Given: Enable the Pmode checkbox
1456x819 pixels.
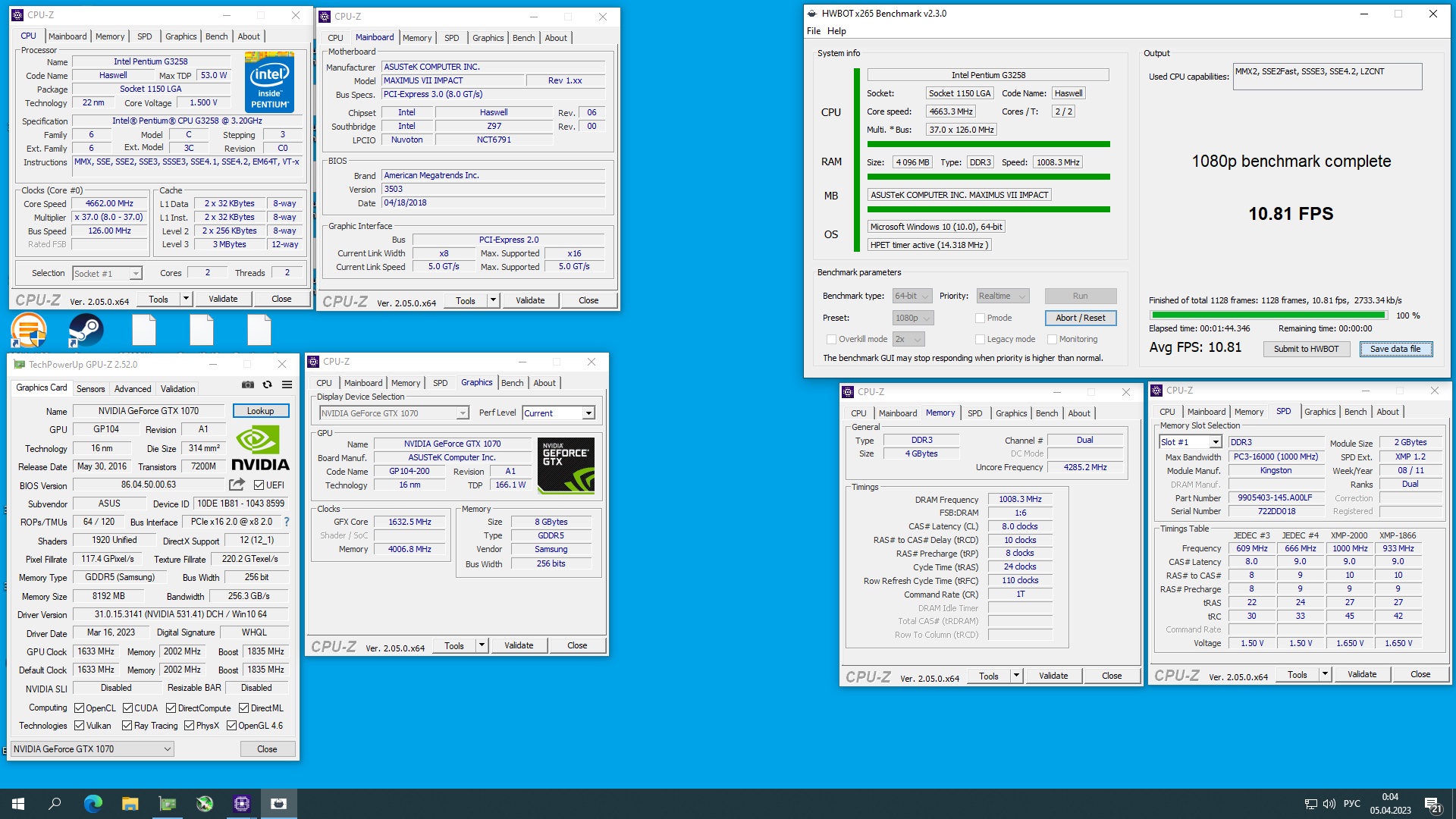Looking at the screenshot, I should pos(980,318).
